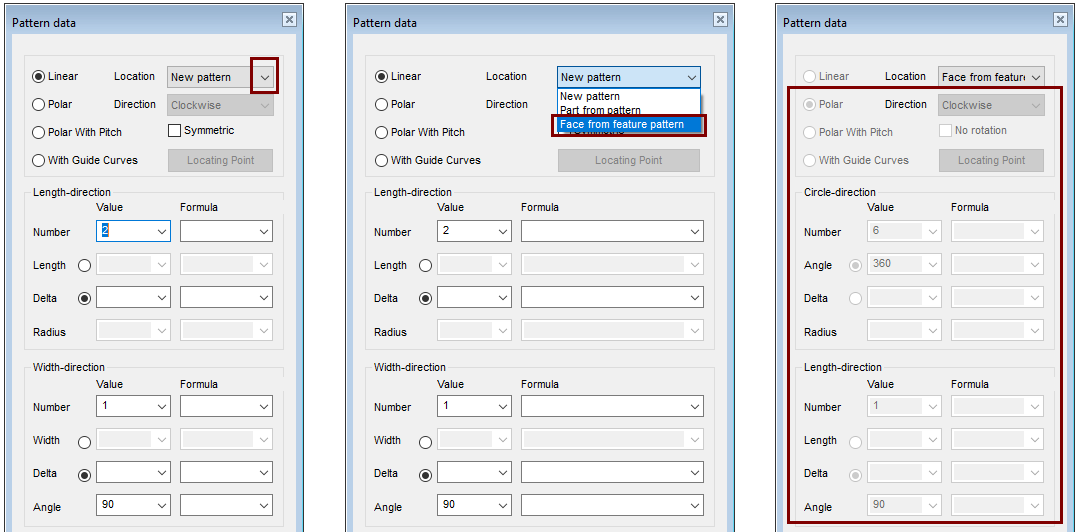Click Locating Point button in left dialog
The height and width of the screenshot is (532, 1078).
point(220,160)
